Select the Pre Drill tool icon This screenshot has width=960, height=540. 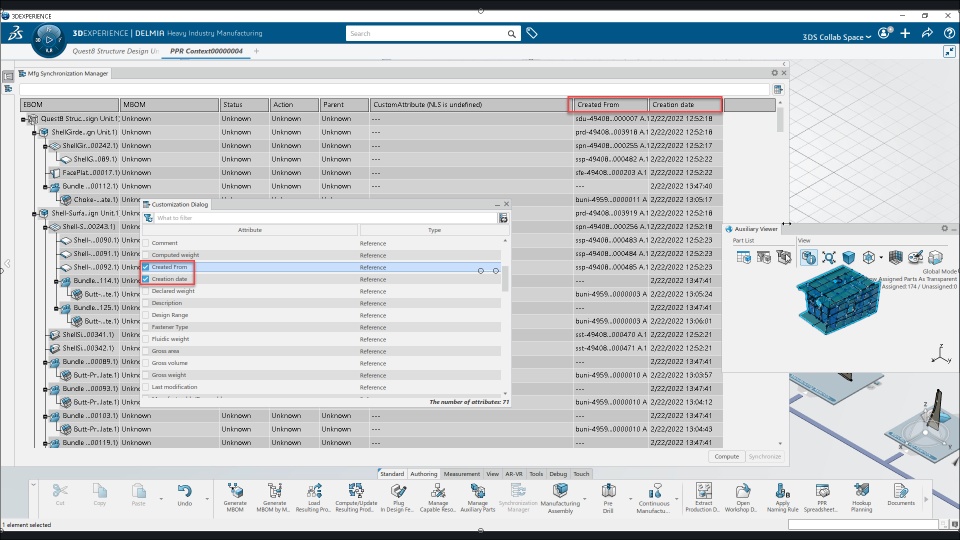pos(608,491)
